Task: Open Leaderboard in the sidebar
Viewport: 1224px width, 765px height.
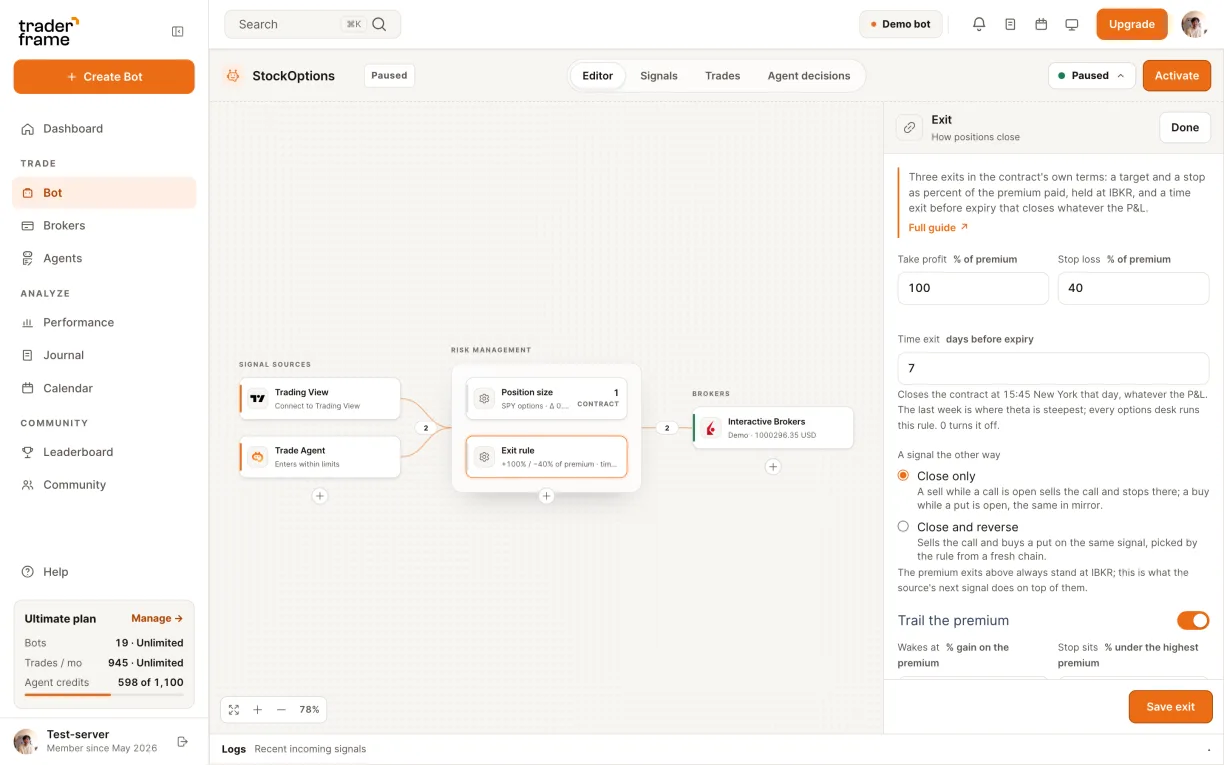Action: [104, 452]
